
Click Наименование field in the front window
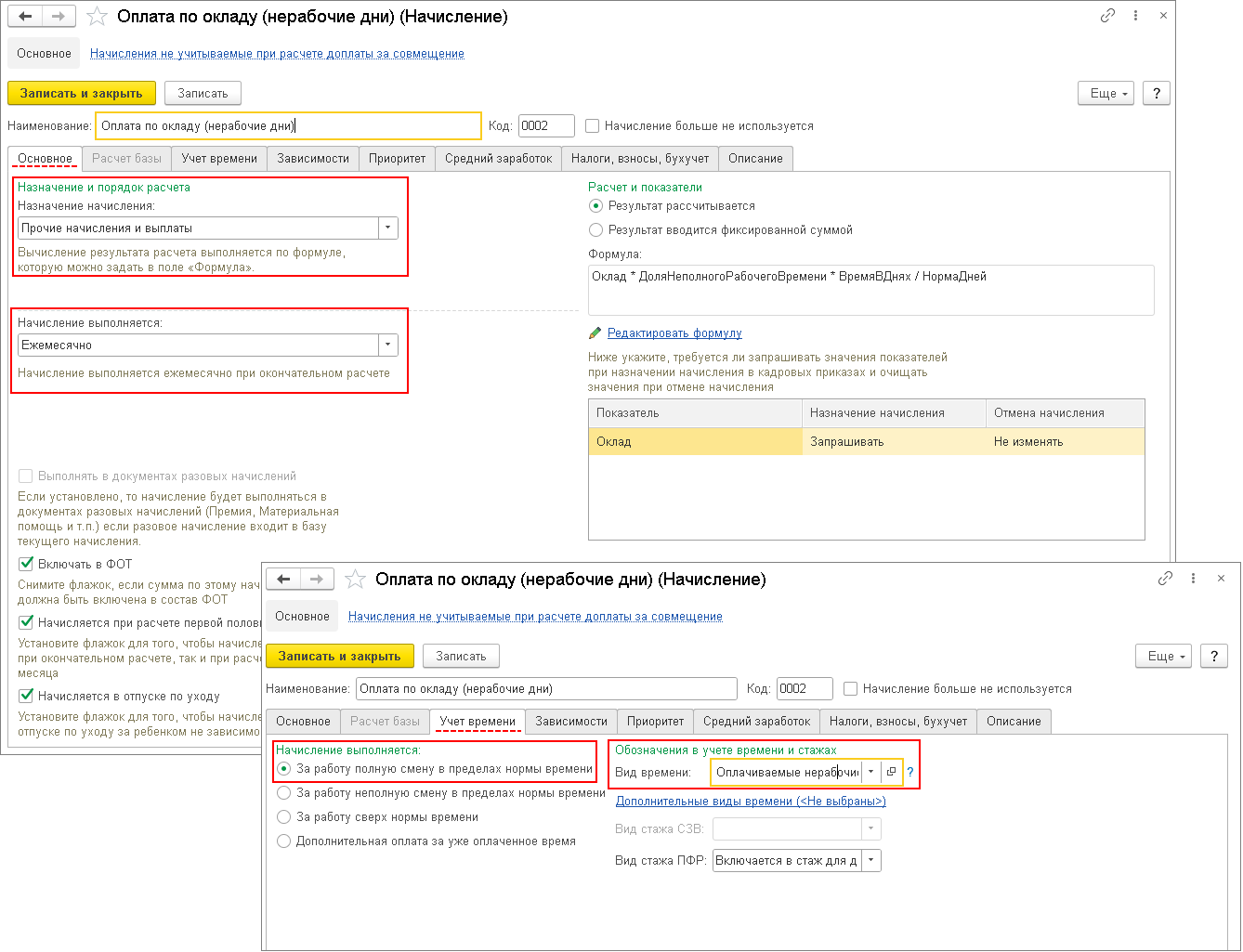[547, 689]
